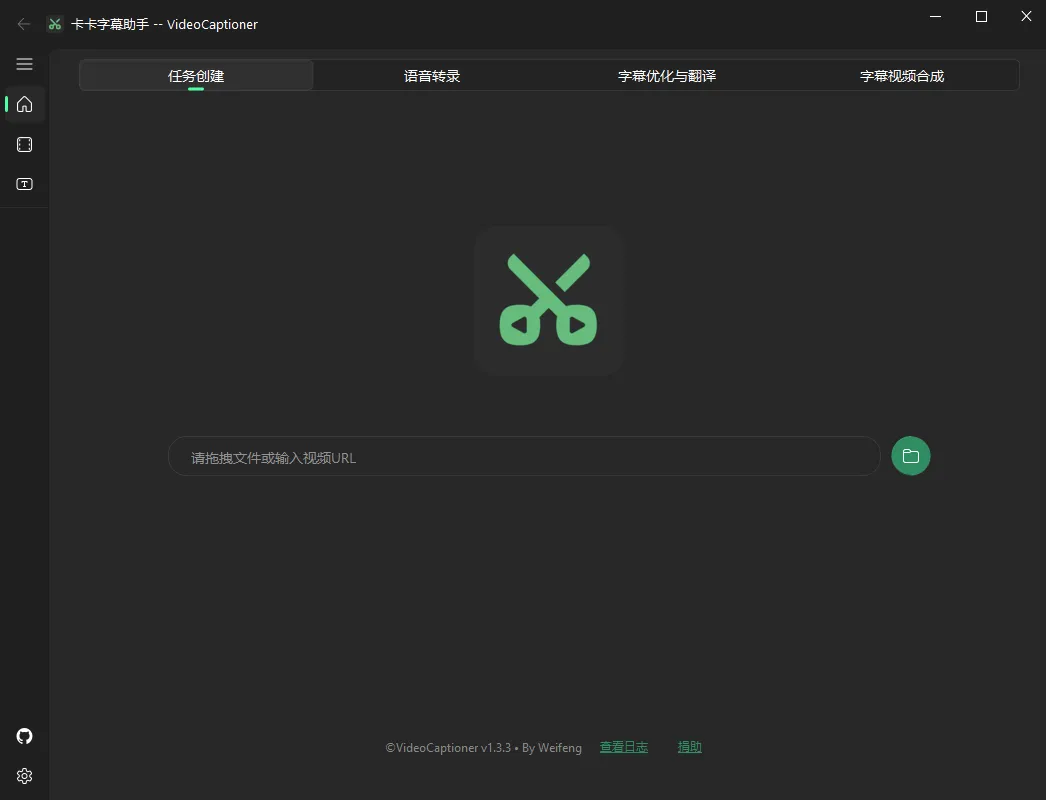Click the small scissors app icon in title bar
The width and height of the screenshot is (1046, 800).
click(55, 24)
